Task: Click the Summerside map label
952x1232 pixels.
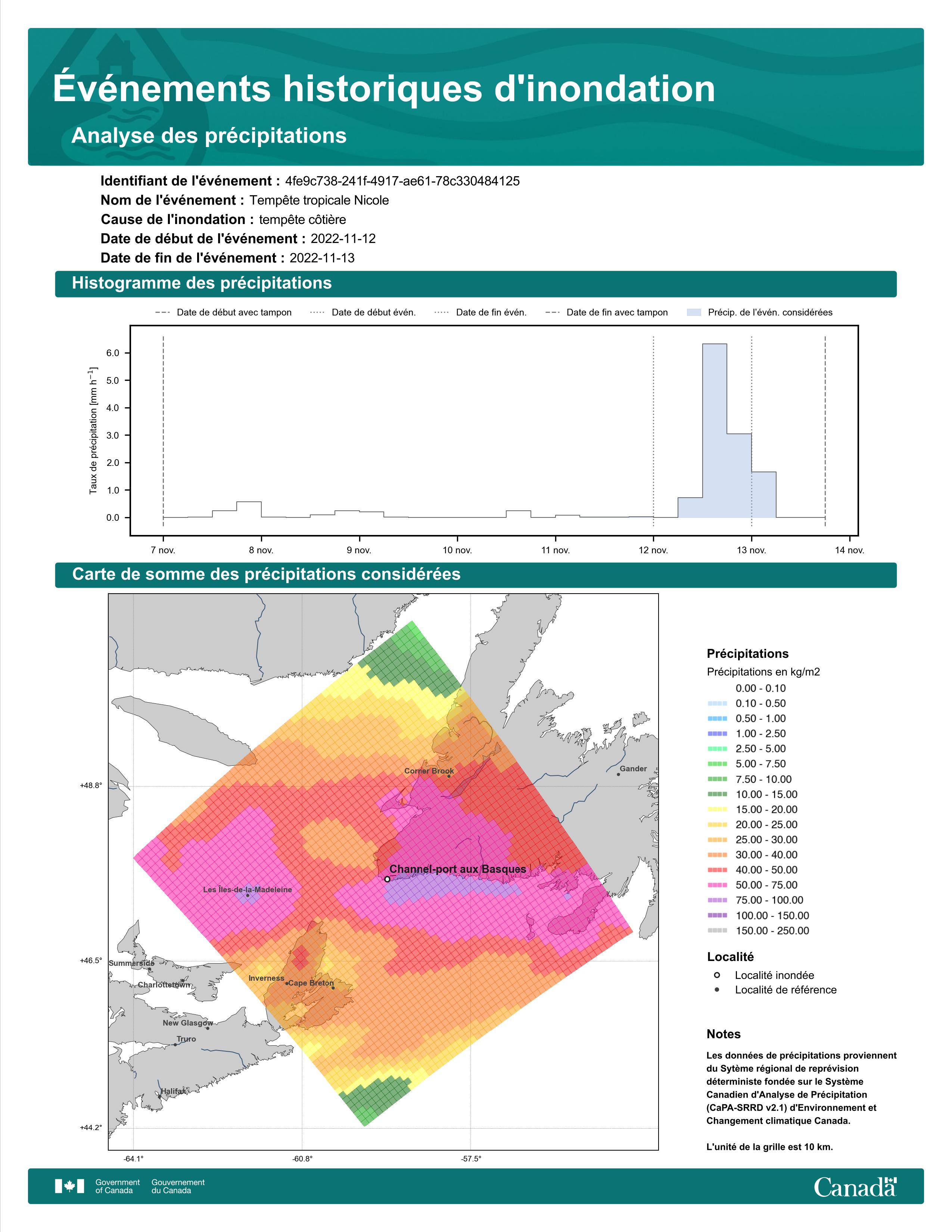Action: point(131,963)
